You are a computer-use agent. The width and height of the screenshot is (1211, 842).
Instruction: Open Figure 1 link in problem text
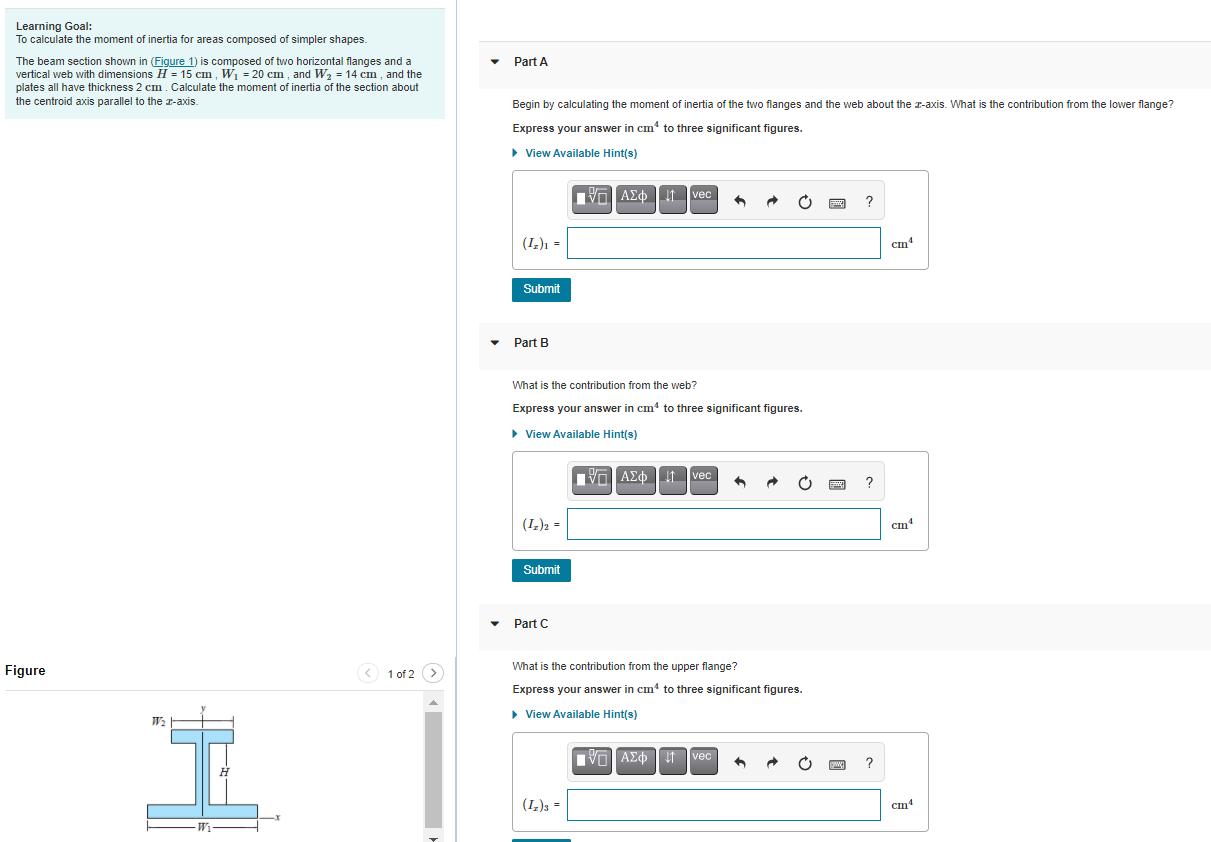tap(174, 62)
